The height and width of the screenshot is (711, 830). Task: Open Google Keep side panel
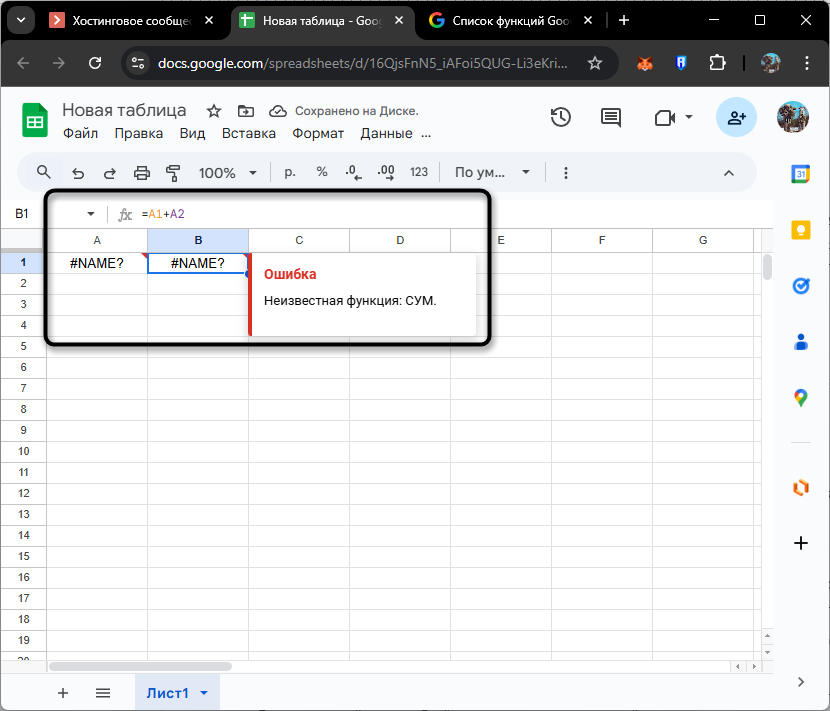pos(800,230)
